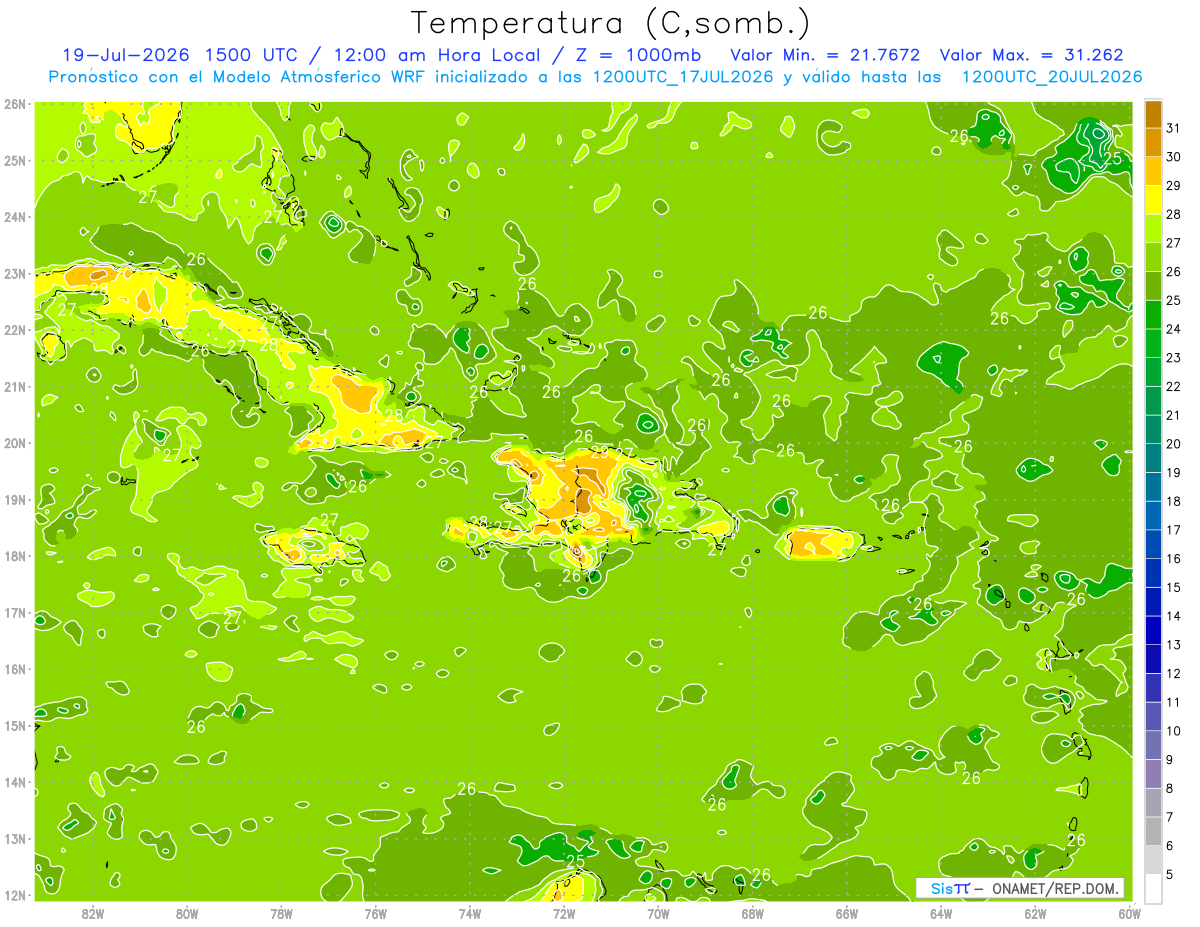Click the '18N' latitude axis label
This screenshot has height=927, width=1200.
(15, 556)
